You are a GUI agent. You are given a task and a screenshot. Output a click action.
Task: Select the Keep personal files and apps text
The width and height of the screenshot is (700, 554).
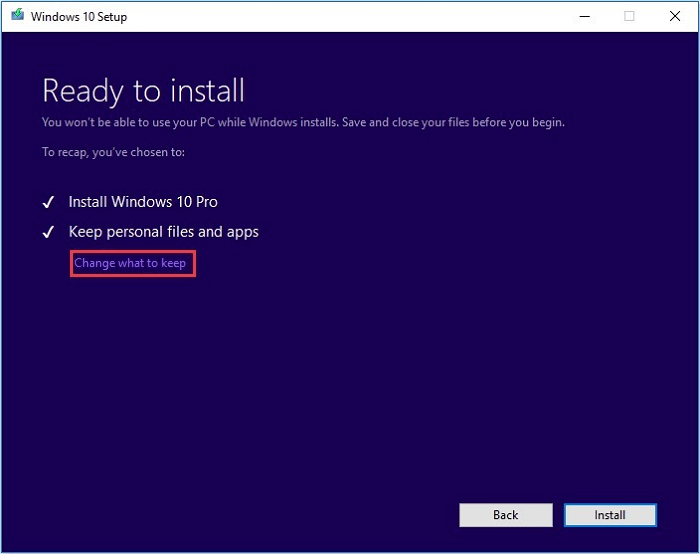tap(163, 232)
